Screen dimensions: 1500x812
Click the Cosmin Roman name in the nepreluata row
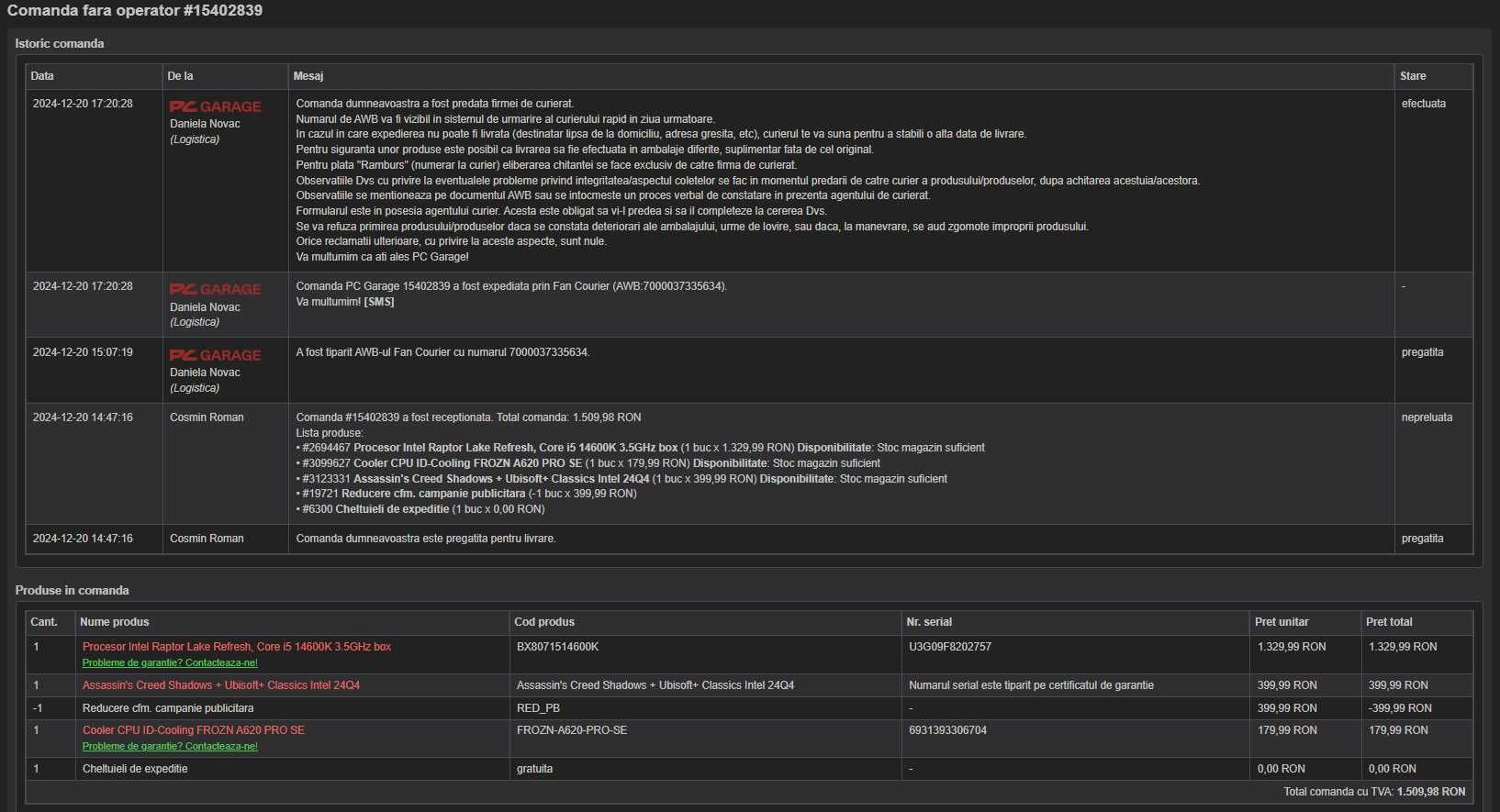(207, 417)
